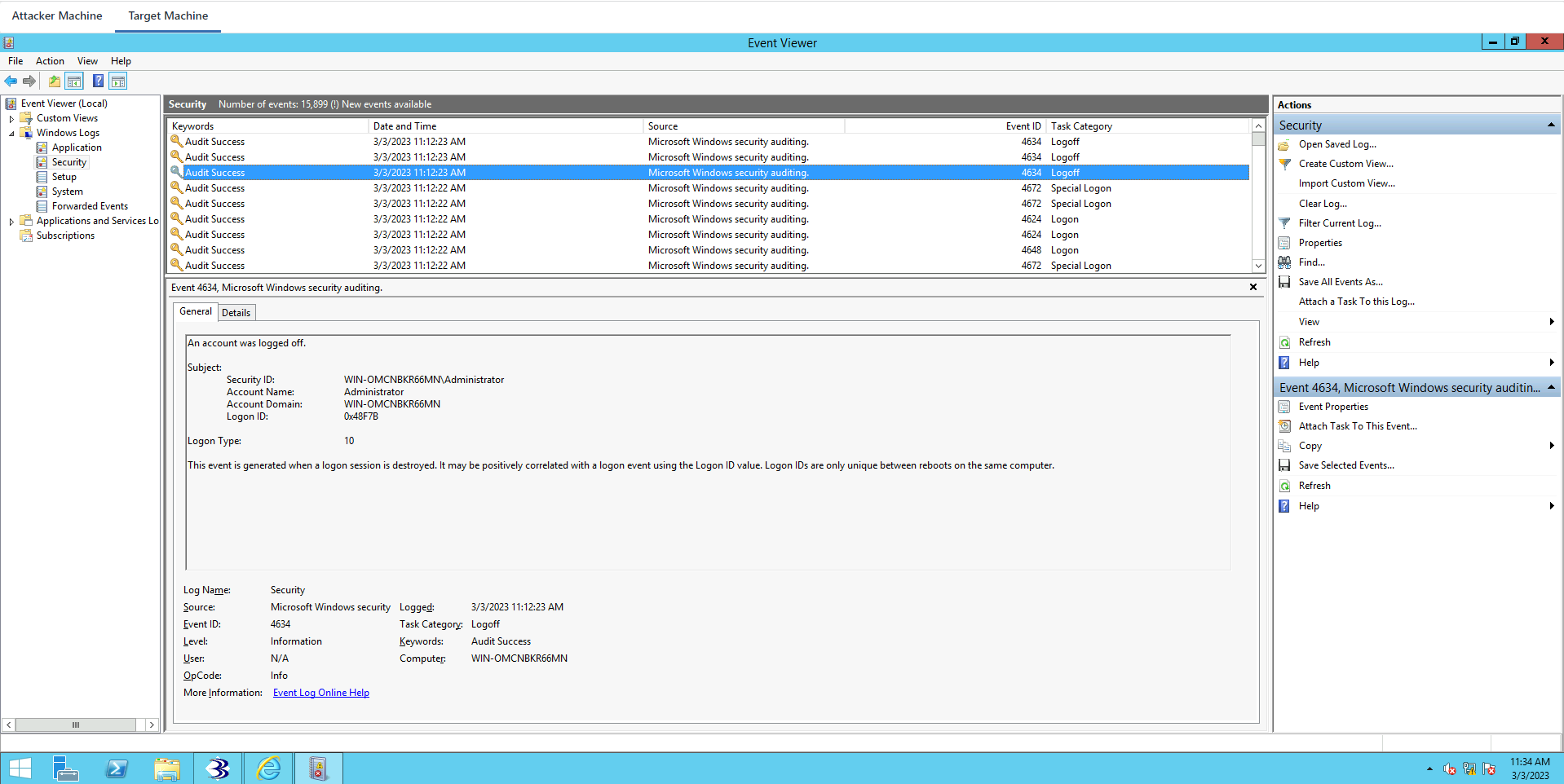Click Show/Hide Console Tree toolbar icon

(x=74, y=81)
